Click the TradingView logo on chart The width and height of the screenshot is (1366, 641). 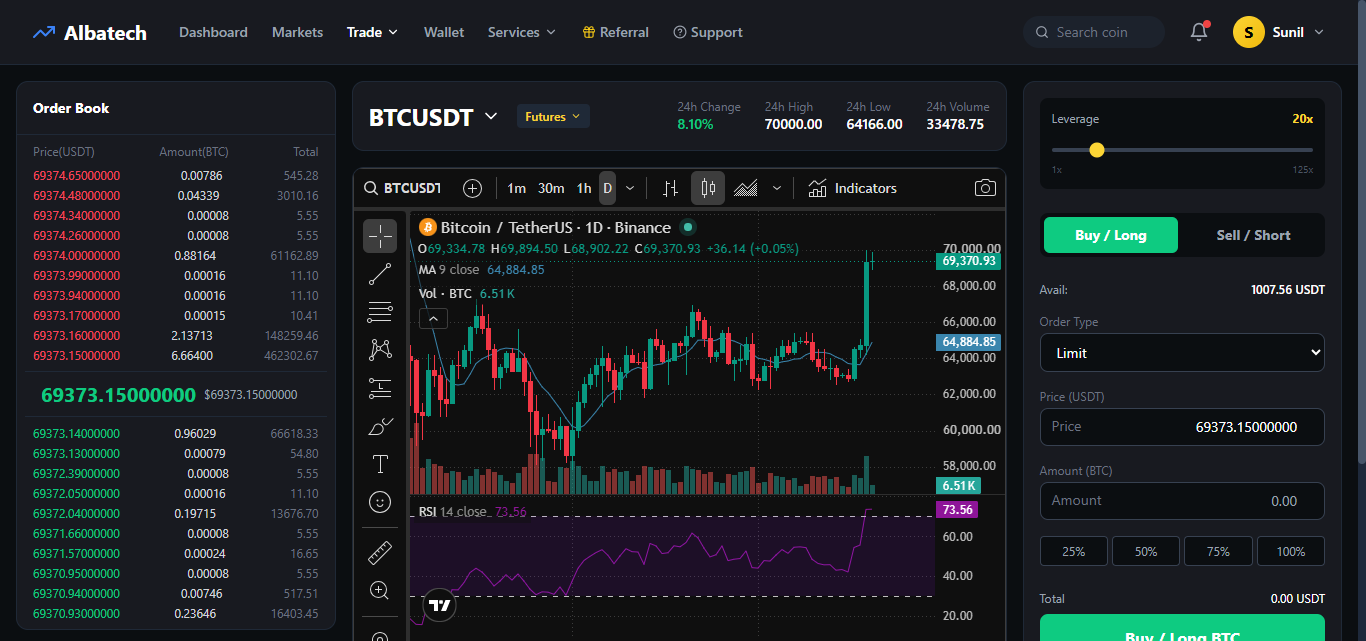click(x=440, y=604)
